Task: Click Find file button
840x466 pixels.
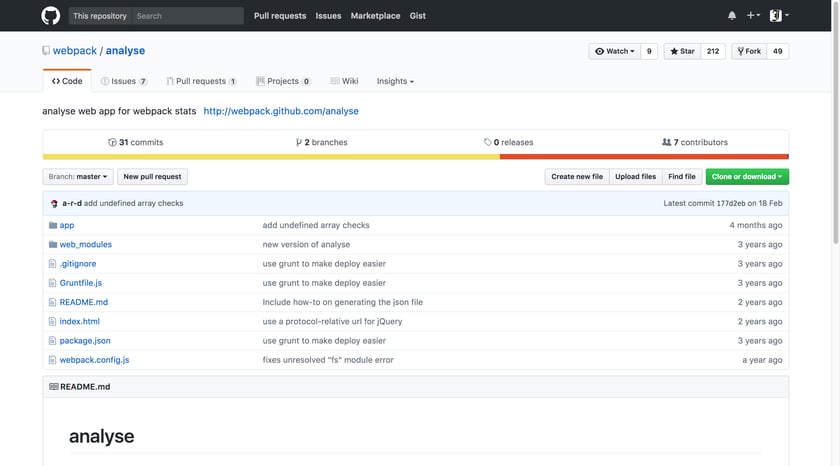Action: pyautogui.click(x=682, y=177)
